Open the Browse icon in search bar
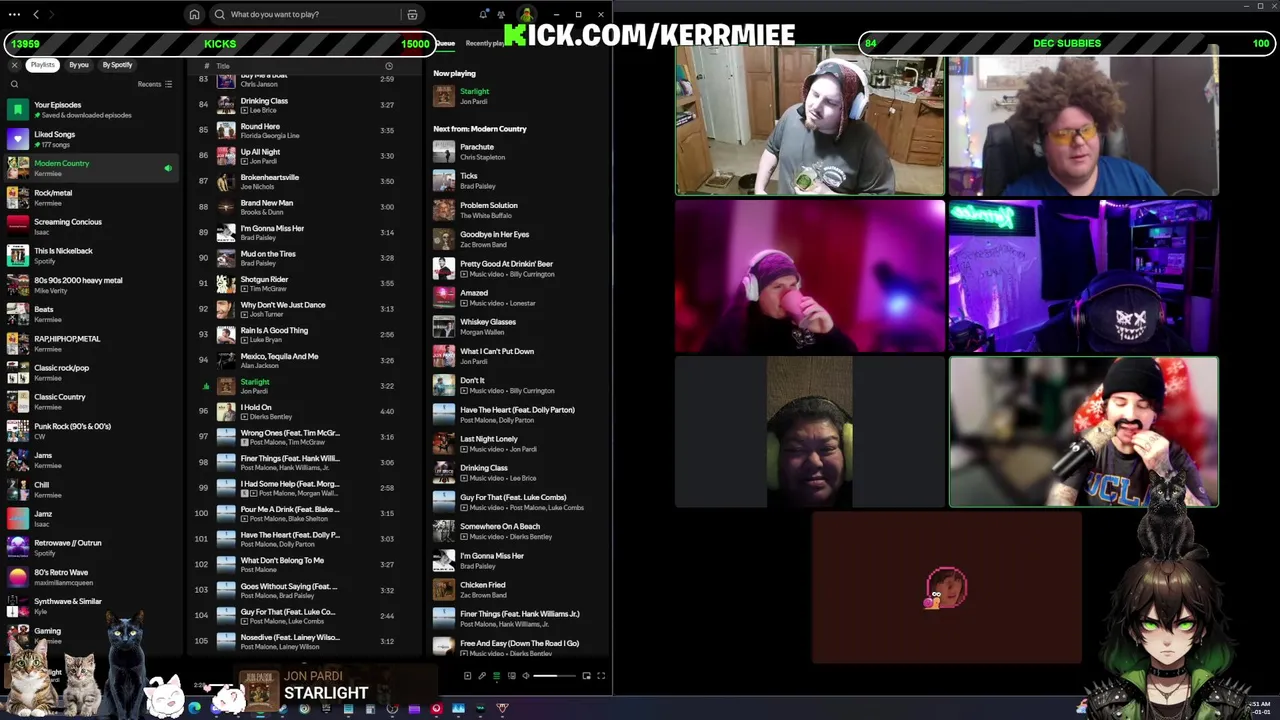The height and width of the screenshot is (720, 1280). [x=412, y=15]
